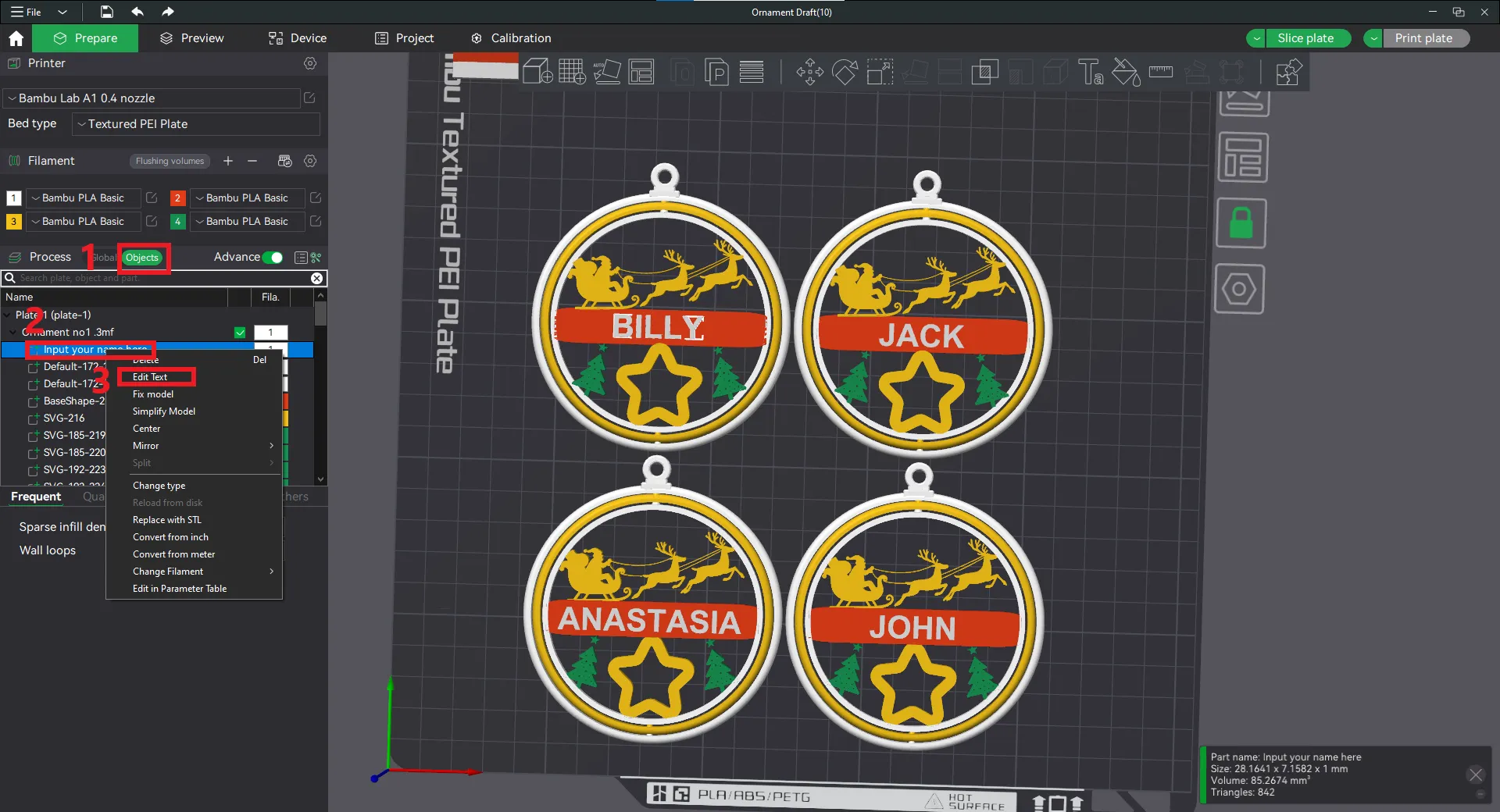Choose Fix model from context menu
The width and height of the screenshot is (1500, 812).
click(x=153, y=394)
